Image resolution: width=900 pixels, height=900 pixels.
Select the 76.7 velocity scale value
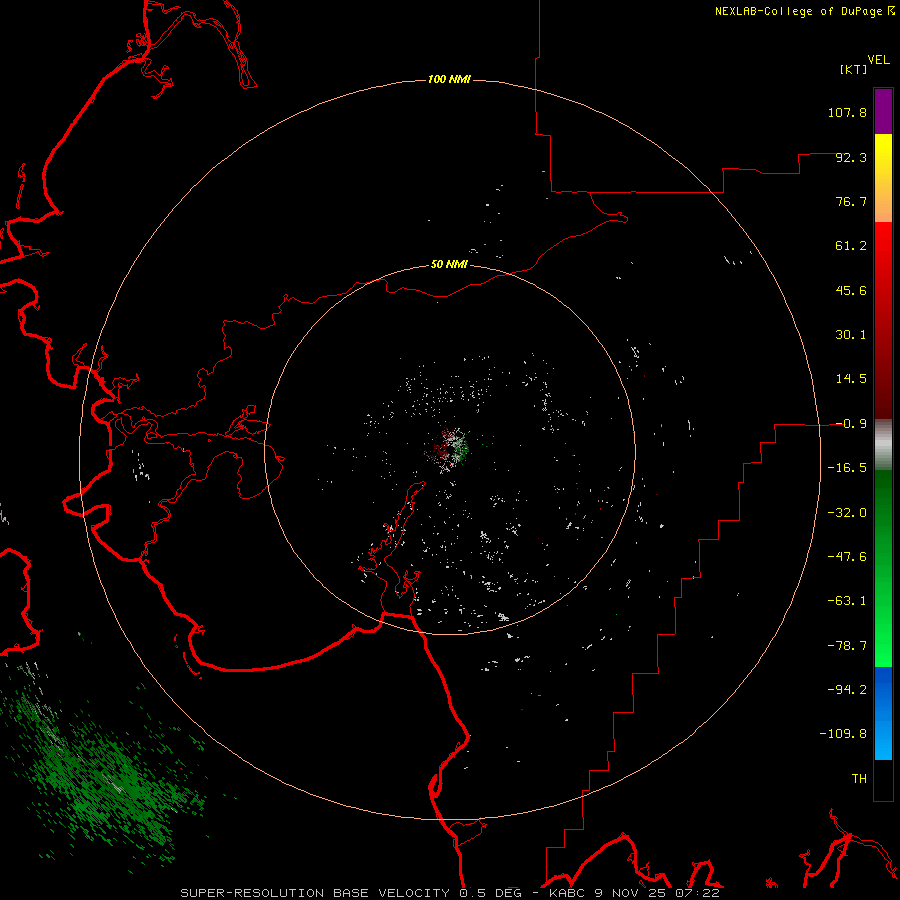[x=851, y=201]
